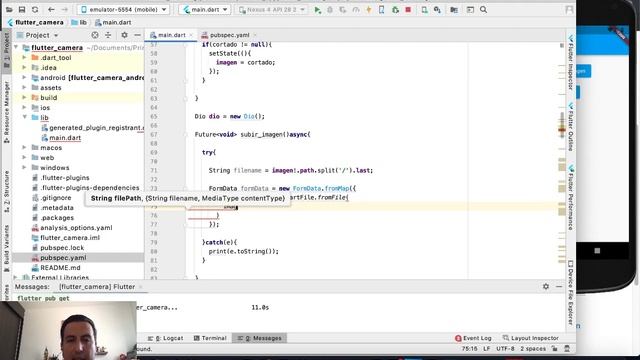Click the green Run button
Viewport: 640px width, 360px height.
(317, 9)
